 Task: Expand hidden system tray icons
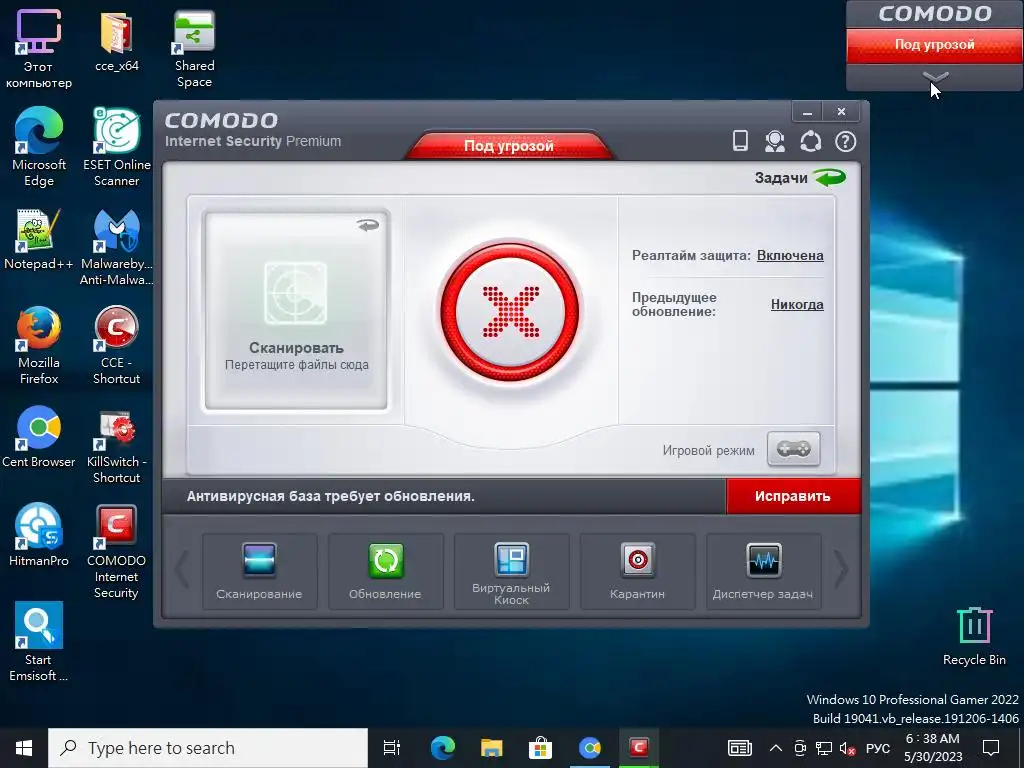[775, 748]
